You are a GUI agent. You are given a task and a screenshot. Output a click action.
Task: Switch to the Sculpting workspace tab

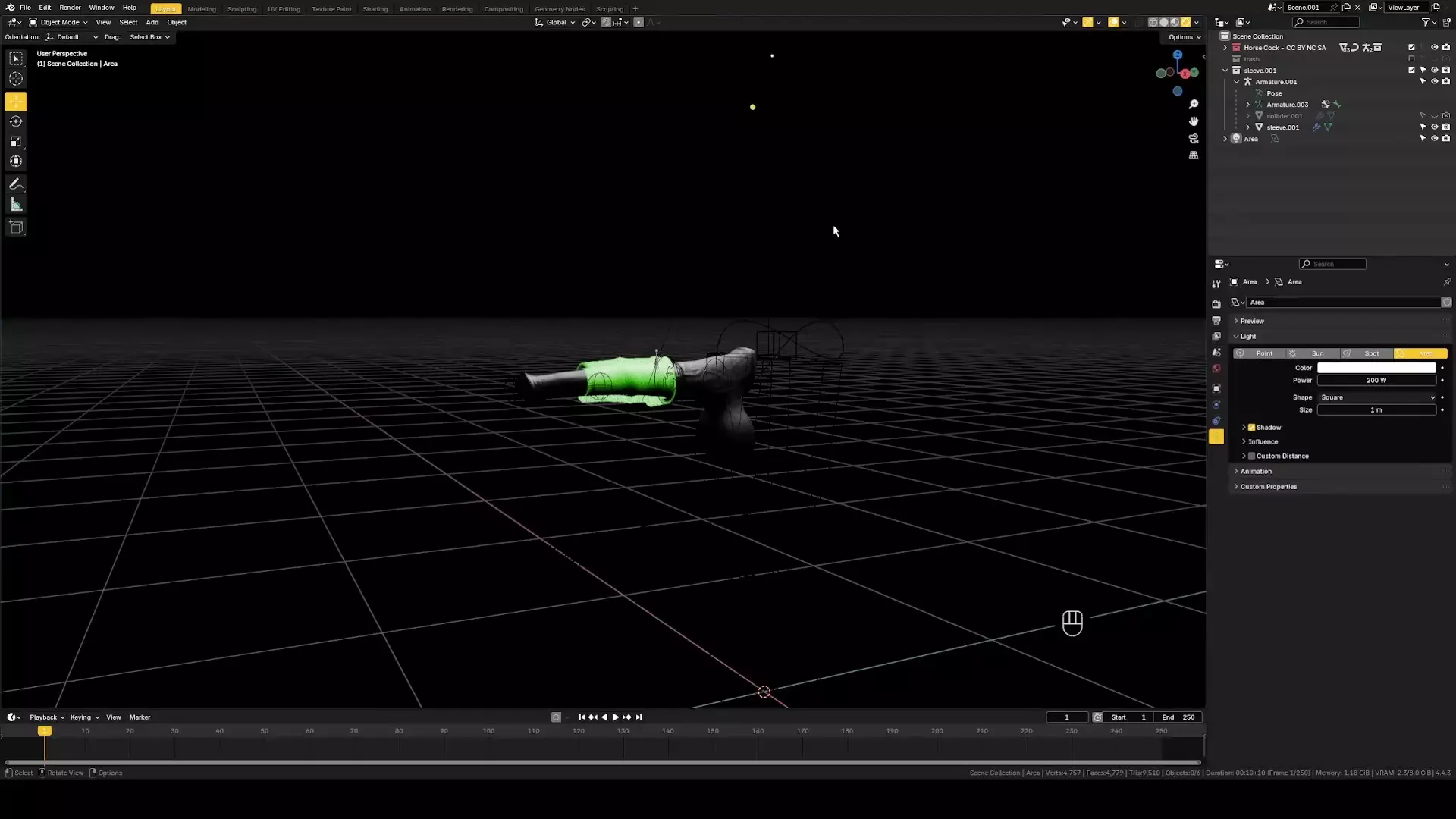click(x=242, y=9)
